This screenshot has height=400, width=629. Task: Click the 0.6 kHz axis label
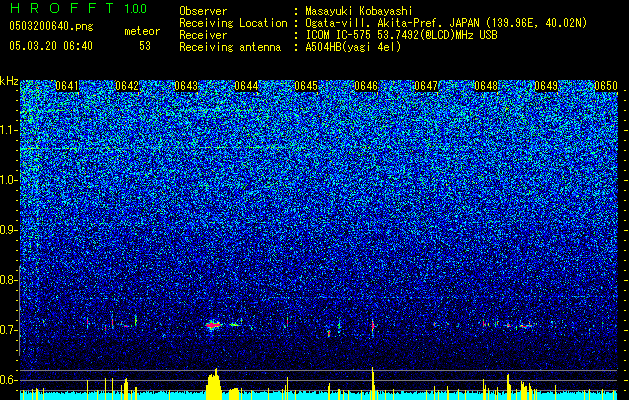pyautogui.click(x=9, y=380)
